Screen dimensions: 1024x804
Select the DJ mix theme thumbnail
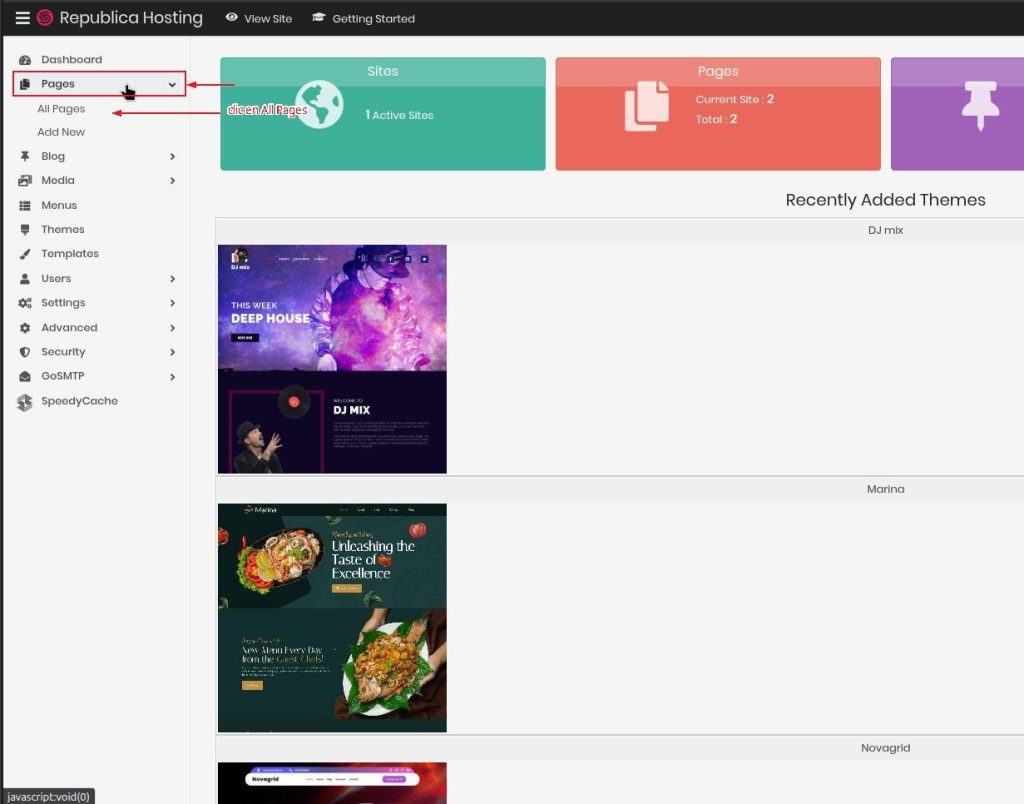332,359
